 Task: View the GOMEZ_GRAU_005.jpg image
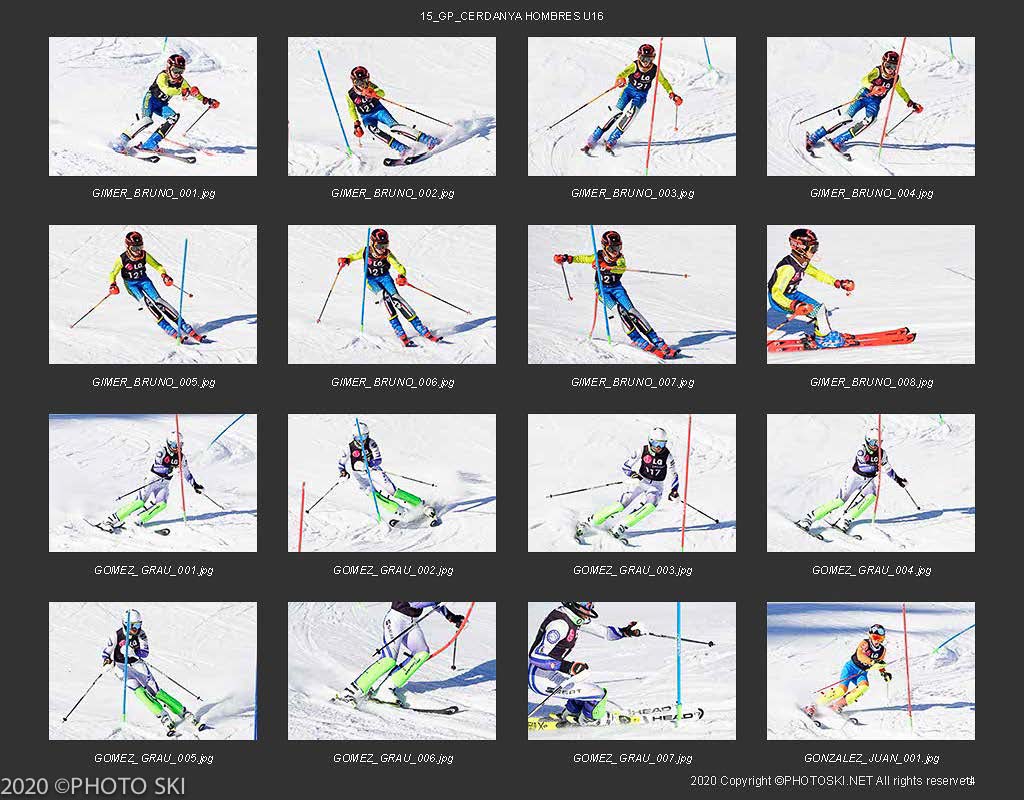pyautogui.click(x=153, y=671)
